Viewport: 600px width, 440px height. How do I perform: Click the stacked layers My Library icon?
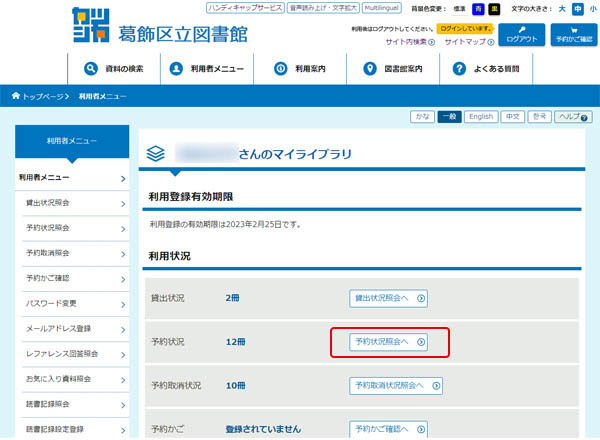click(156, 153)
